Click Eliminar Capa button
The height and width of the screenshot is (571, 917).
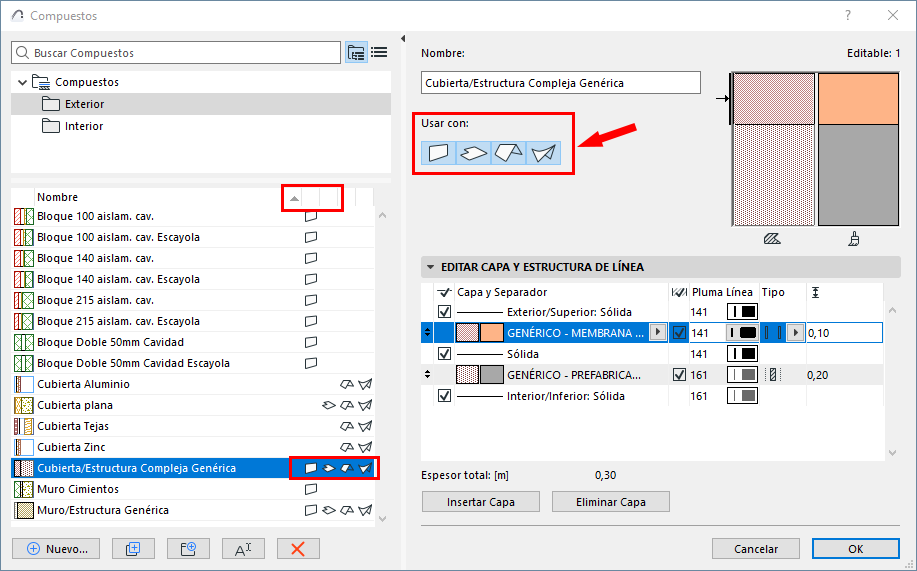click(x=611, y=502)
